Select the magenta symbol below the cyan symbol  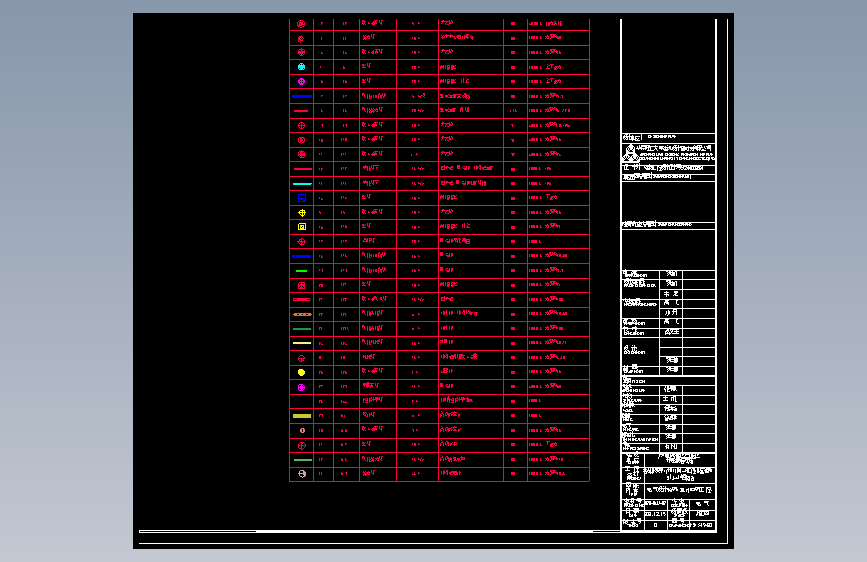[x=301, y=81]
